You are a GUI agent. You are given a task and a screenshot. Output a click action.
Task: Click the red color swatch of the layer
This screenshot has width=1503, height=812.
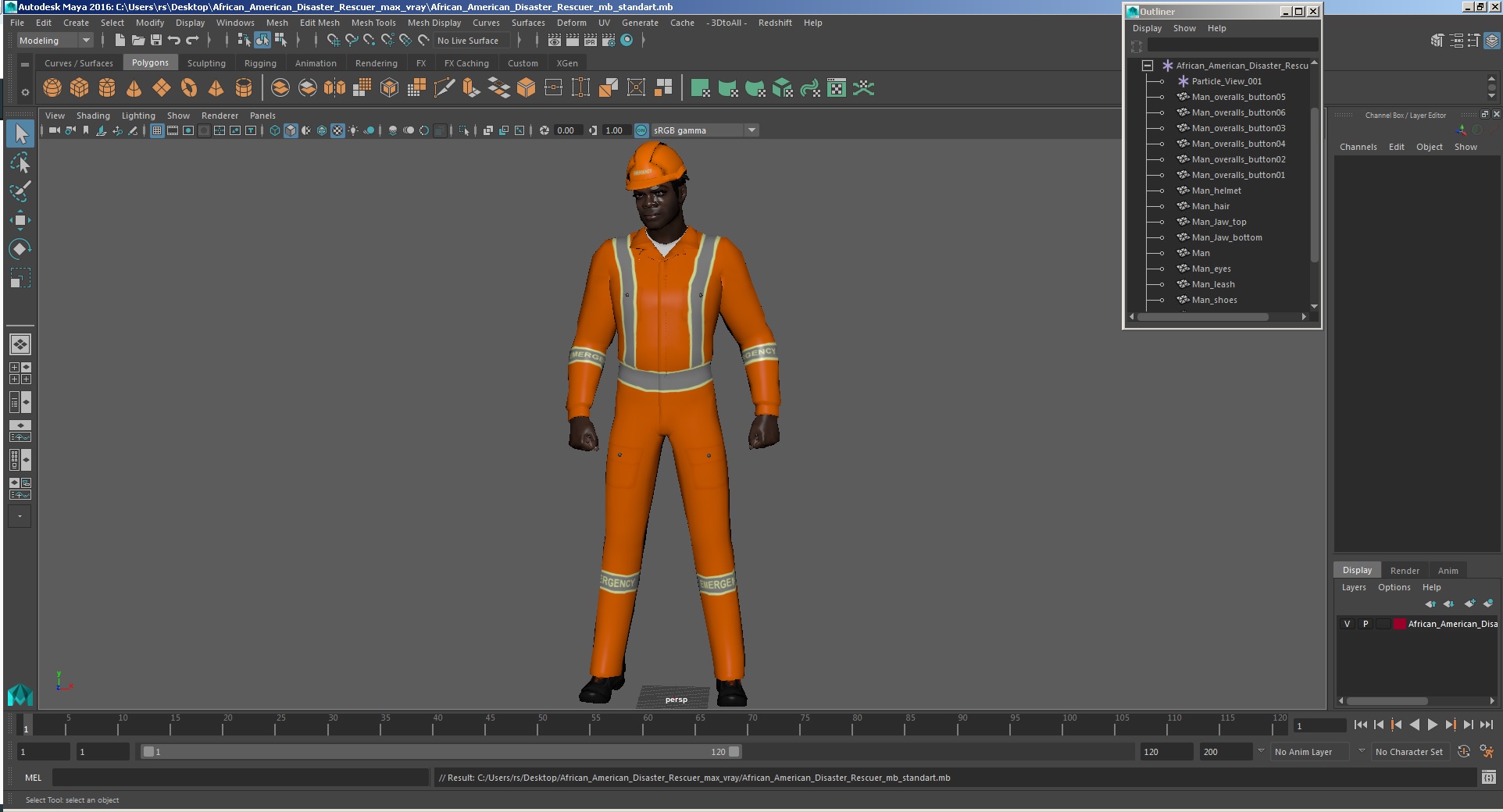1400,624
